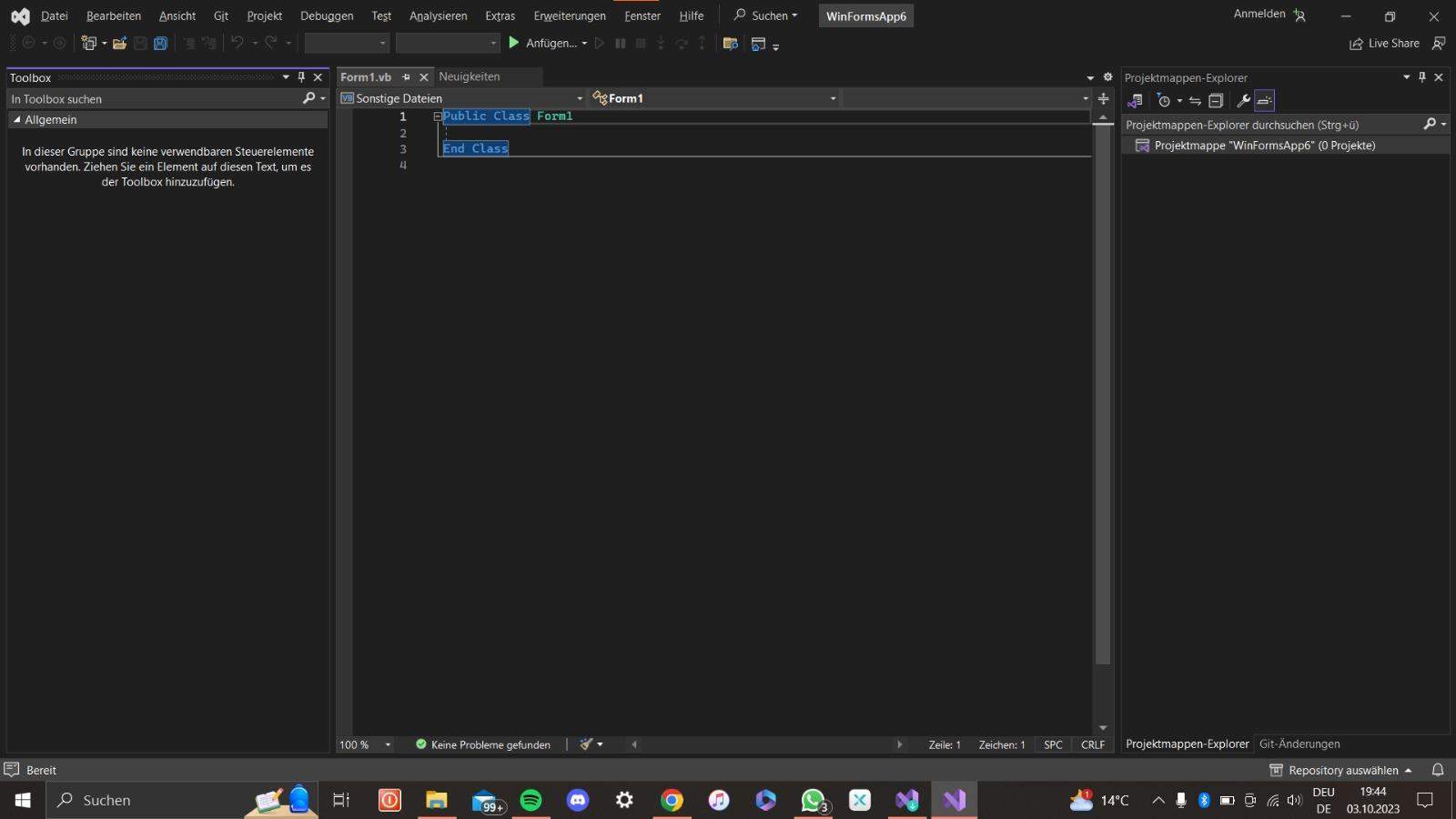Open the New Project icon in the toolbar

[86, 43]
